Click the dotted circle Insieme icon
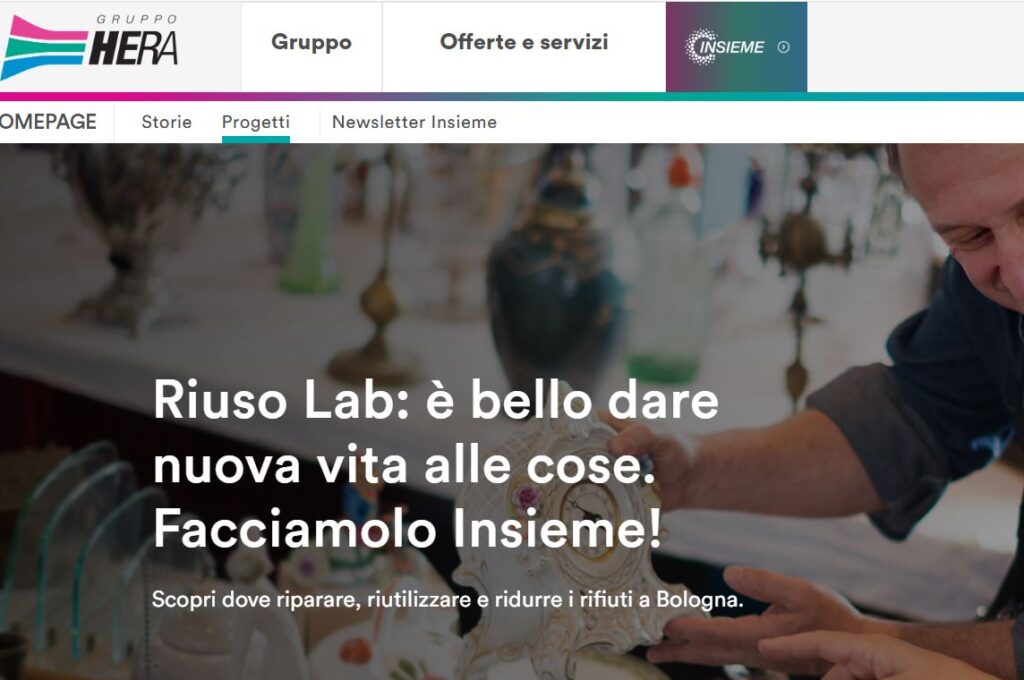Image resolution: width=1024 pixels, height=680 pixels. 700,46
